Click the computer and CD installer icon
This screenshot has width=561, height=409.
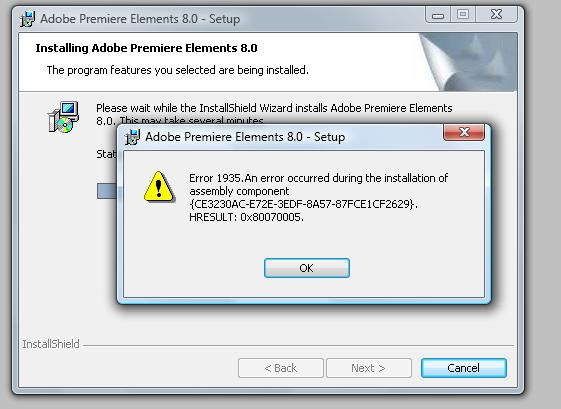pos(64,117)
